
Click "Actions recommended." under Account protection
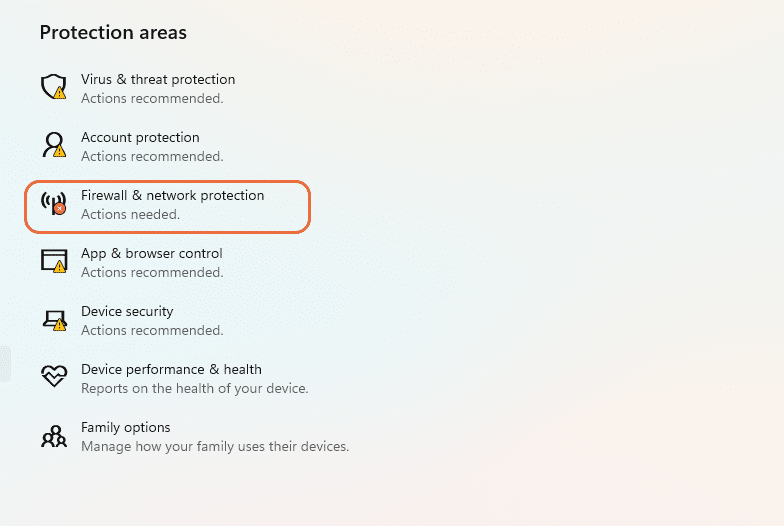(152, 157)
